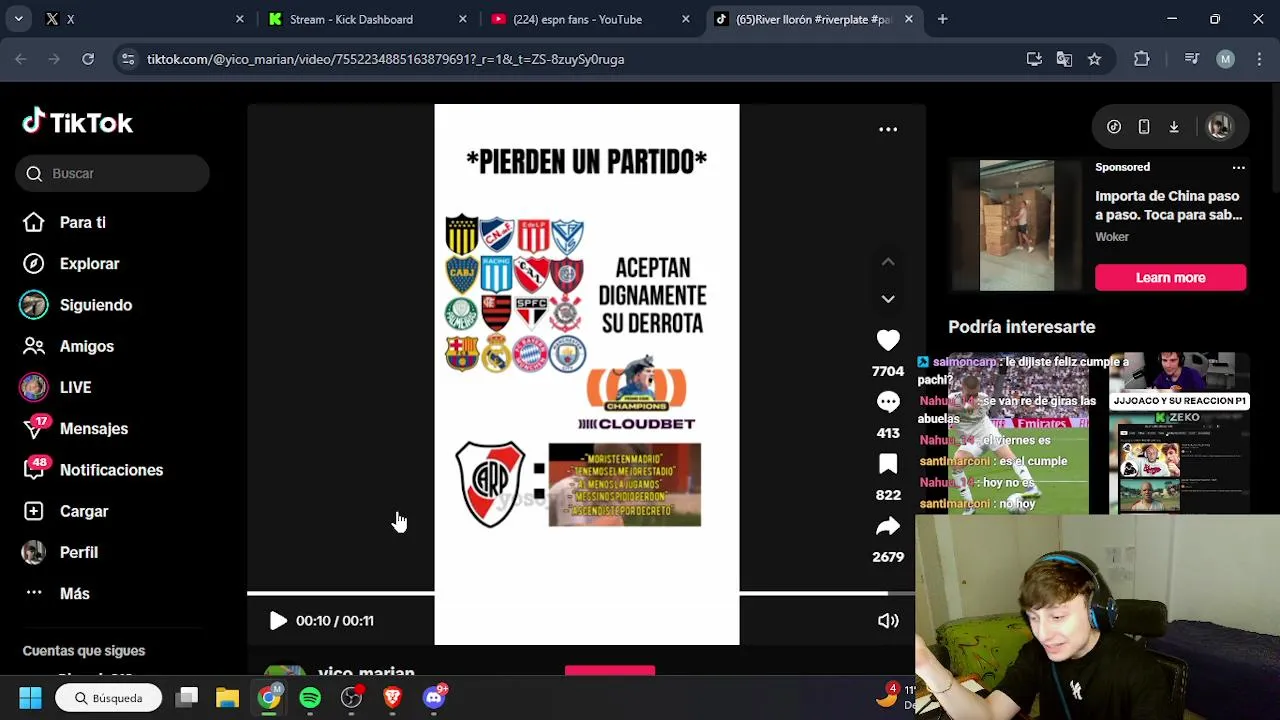Expand the Chrome tab search dropdown
Screen dimensions: 1280x720
point(18,19)
